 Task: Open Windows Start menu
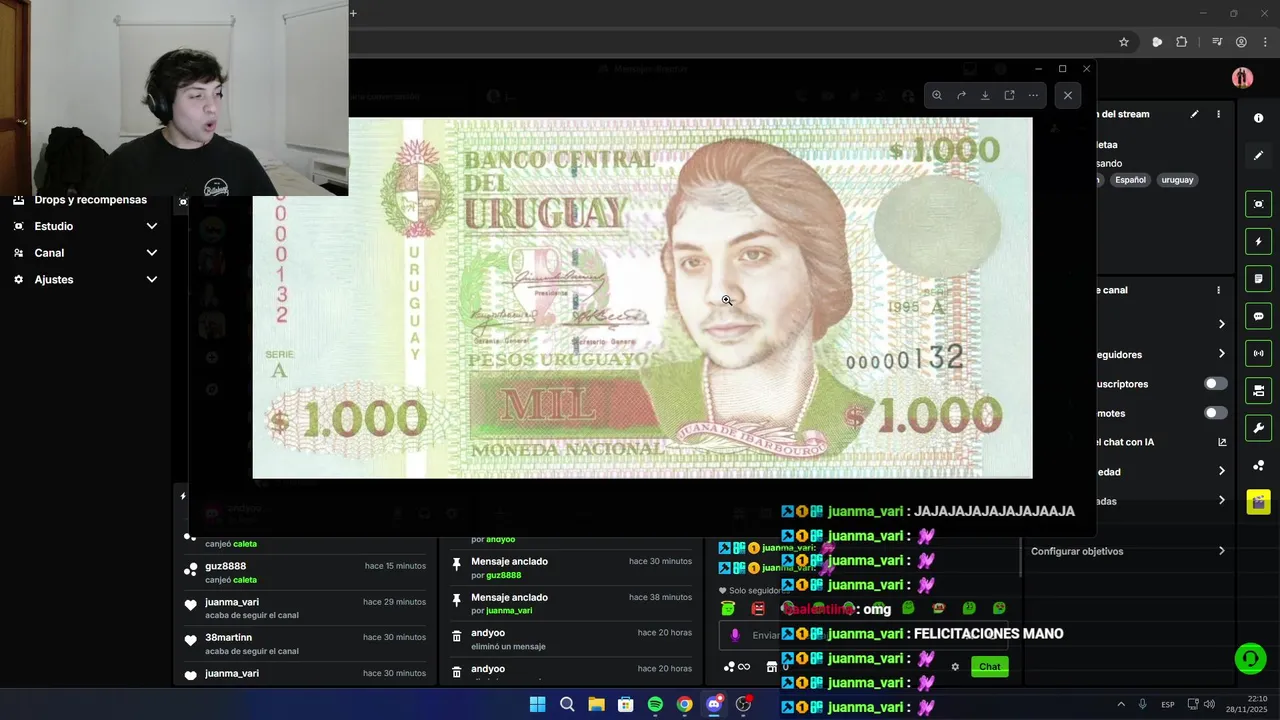pos(537,704)
